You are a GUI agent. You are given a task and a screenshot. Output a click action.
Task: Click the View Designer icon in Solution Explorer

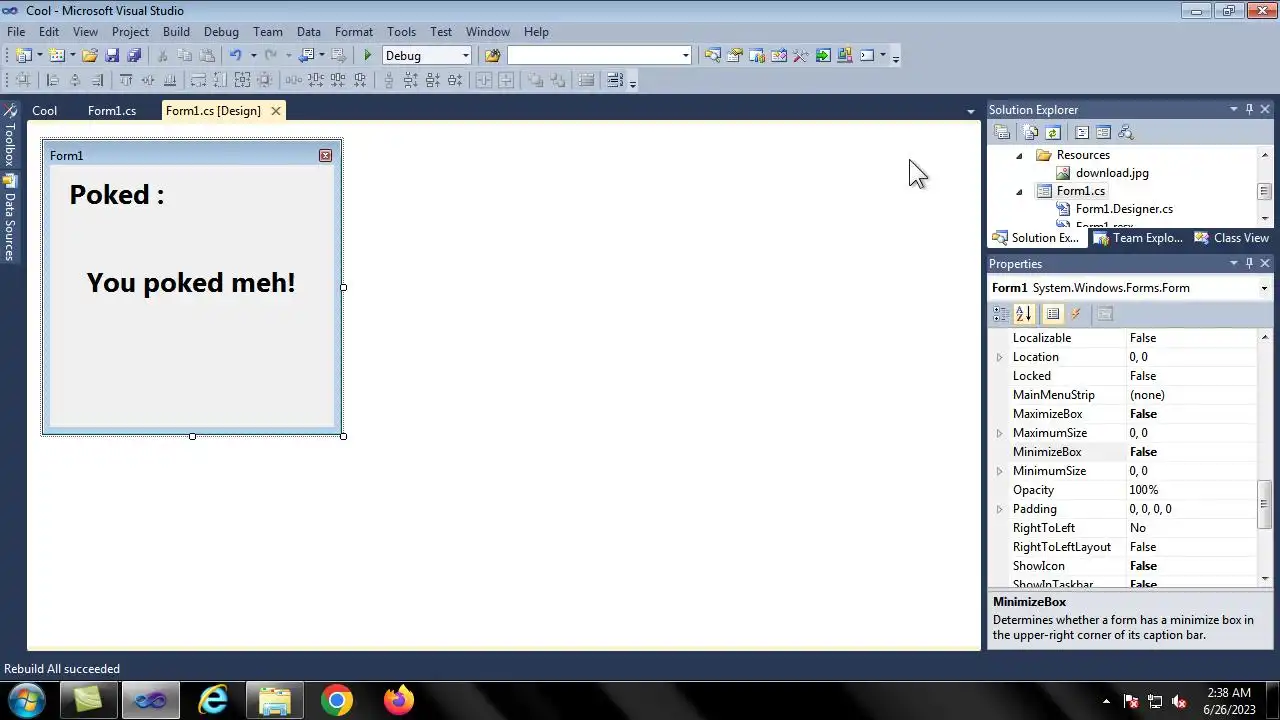click(1103, 132)
